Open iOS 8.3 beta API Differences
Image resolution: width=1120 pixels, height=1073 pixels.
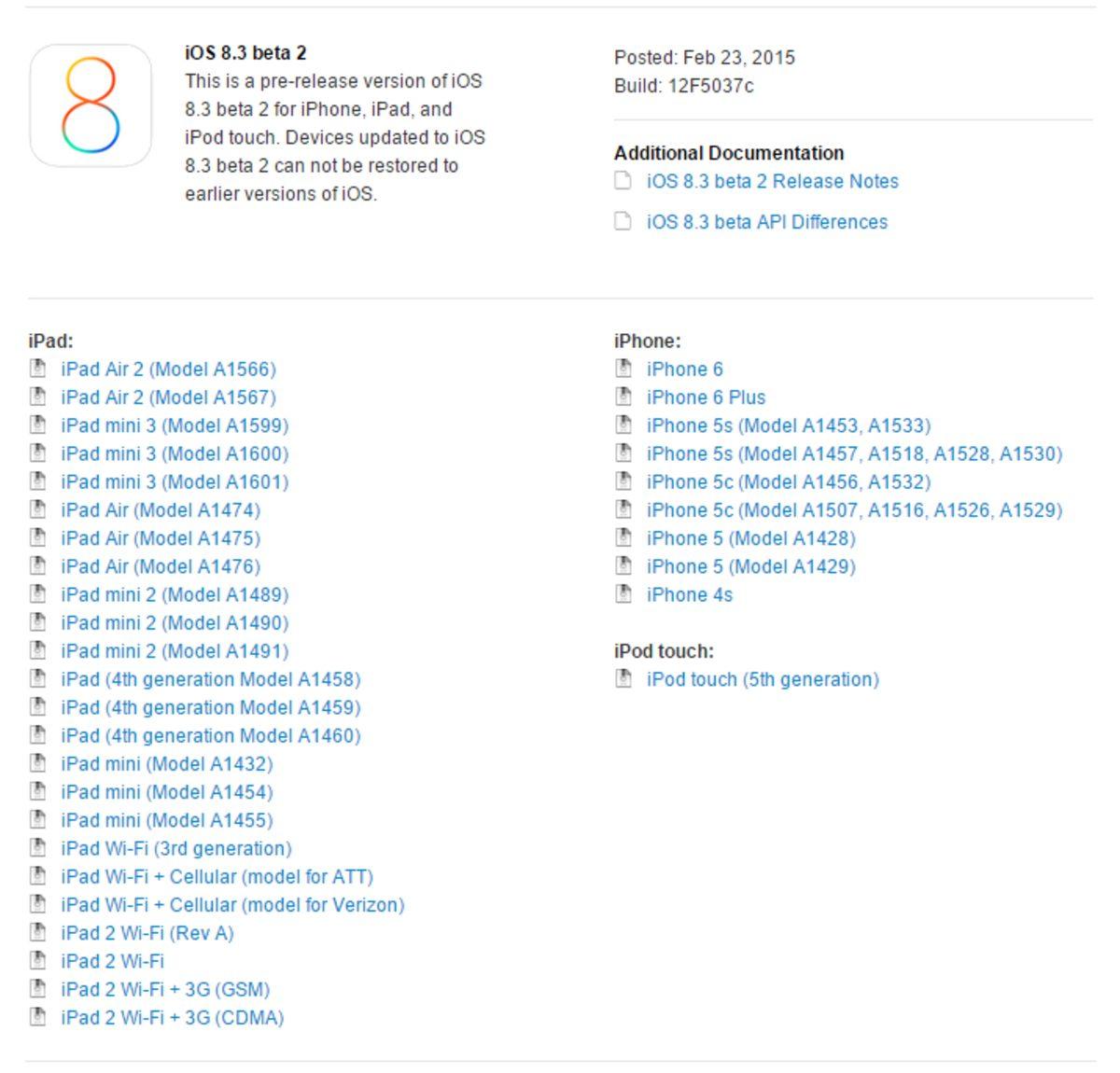(767, 222)
